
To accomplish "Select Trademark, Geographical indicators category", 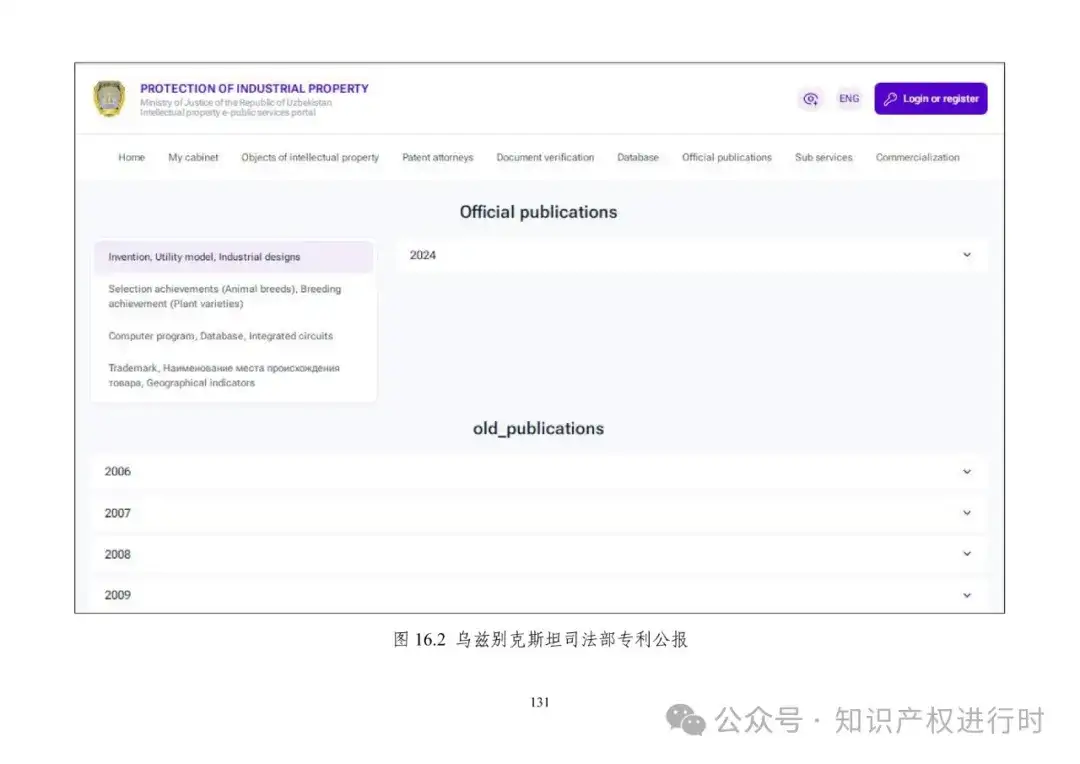I will [233, 375].
